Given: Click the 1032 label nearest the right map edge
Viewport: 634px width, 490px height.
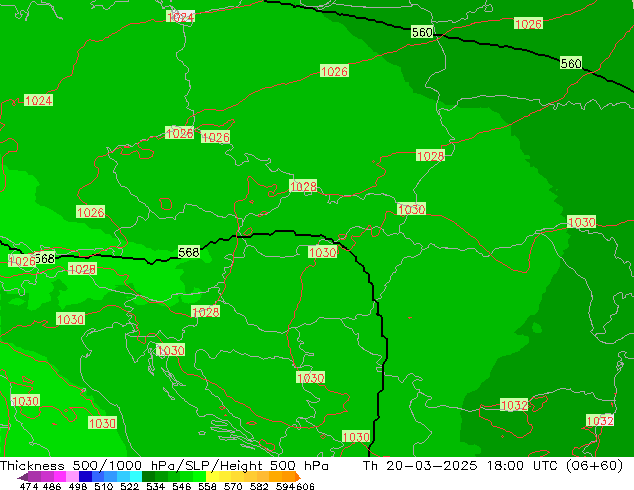Looking at the screenshot, I should [600, 421].
